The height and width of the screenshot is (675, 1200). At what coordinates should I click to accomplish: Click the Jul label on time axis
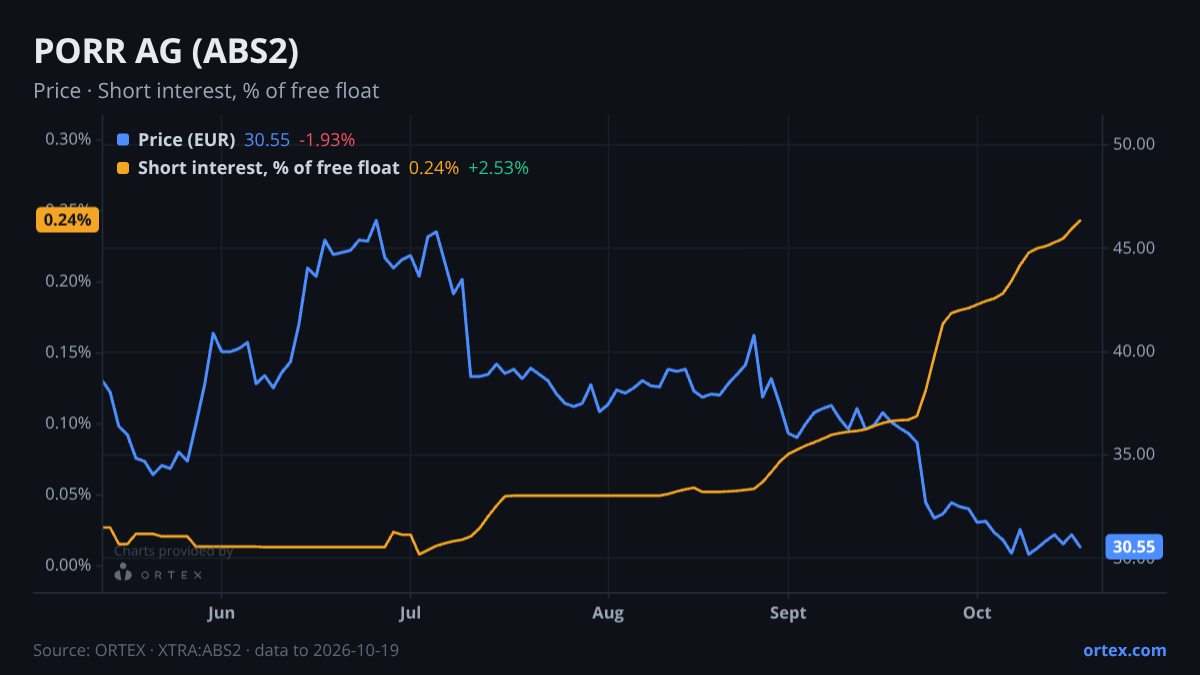tap(410, 612)
